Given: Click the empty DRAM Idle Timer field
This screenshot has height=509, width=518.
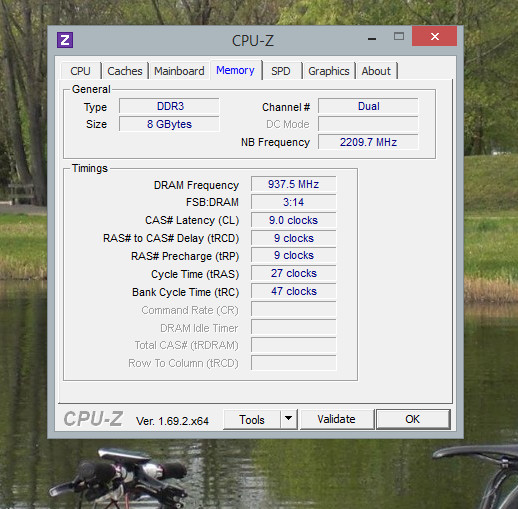Looking at the screenshot, I should [x=294, y=327].
